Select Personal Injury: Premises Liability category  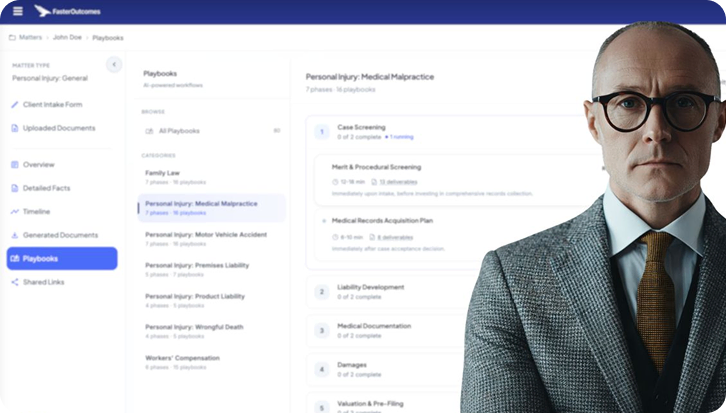(x=212, y=269)
